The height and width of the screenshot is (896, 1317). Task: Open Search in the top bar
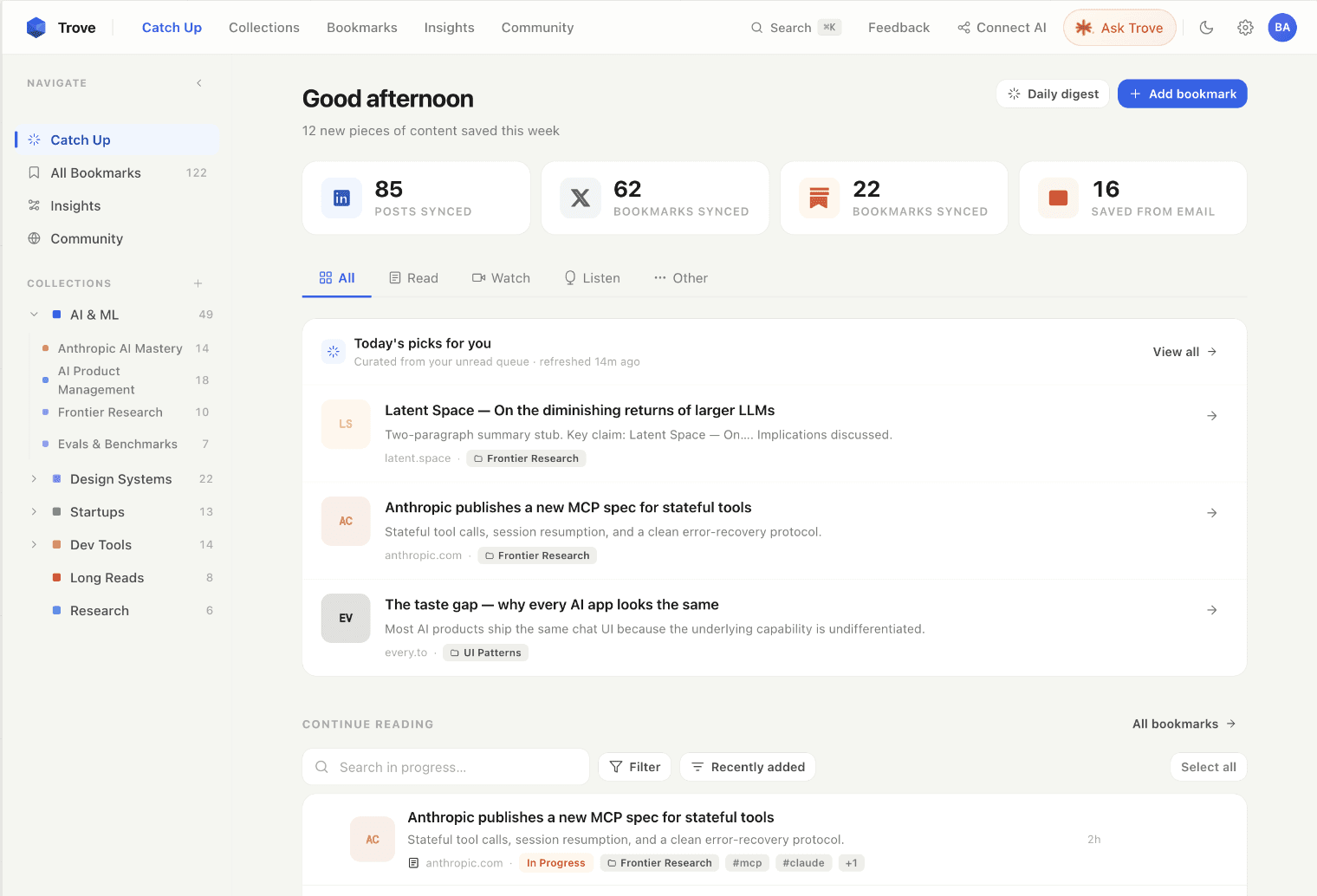point(795,28)
